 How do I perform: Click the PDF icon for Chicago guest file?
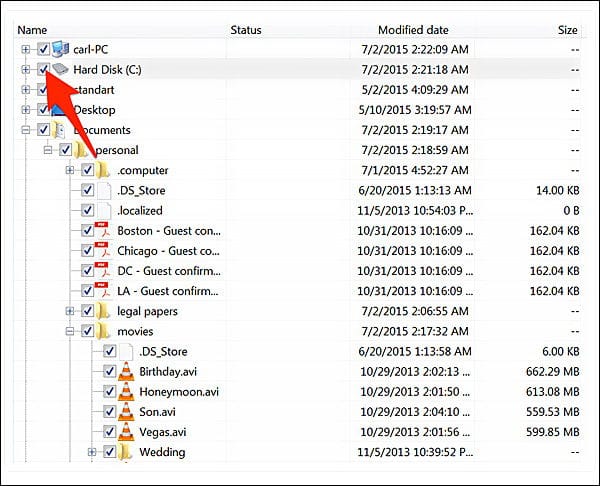coord(103,251)
